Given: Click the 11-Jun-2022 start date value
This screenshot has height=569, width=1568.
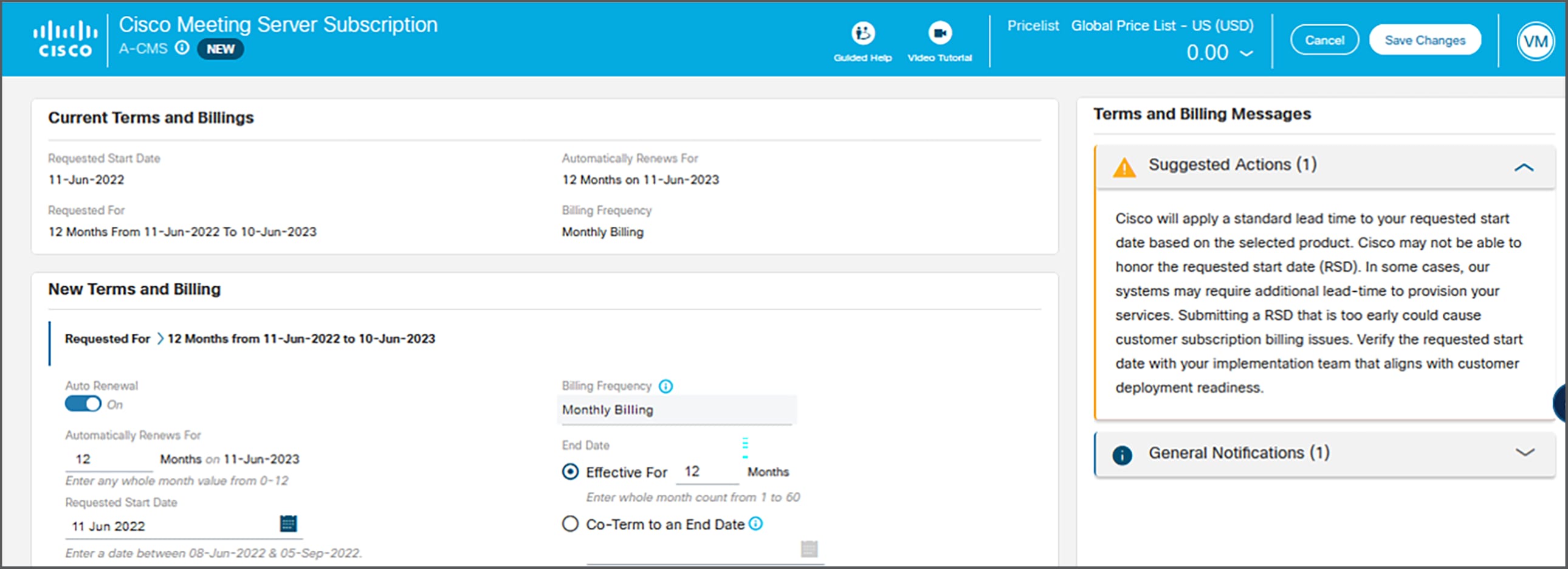Looking at the screenshot, I should click(86, 179).
